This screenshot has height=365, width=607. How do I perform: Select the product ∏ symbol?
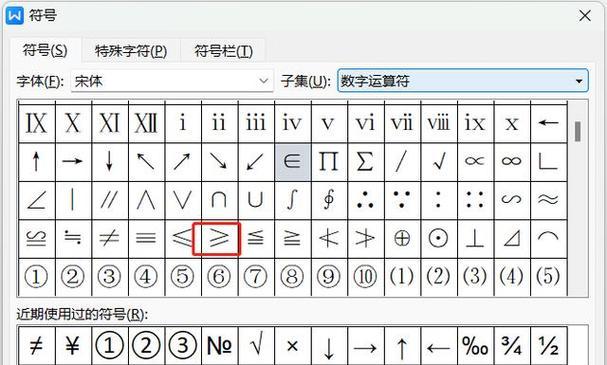329,161
